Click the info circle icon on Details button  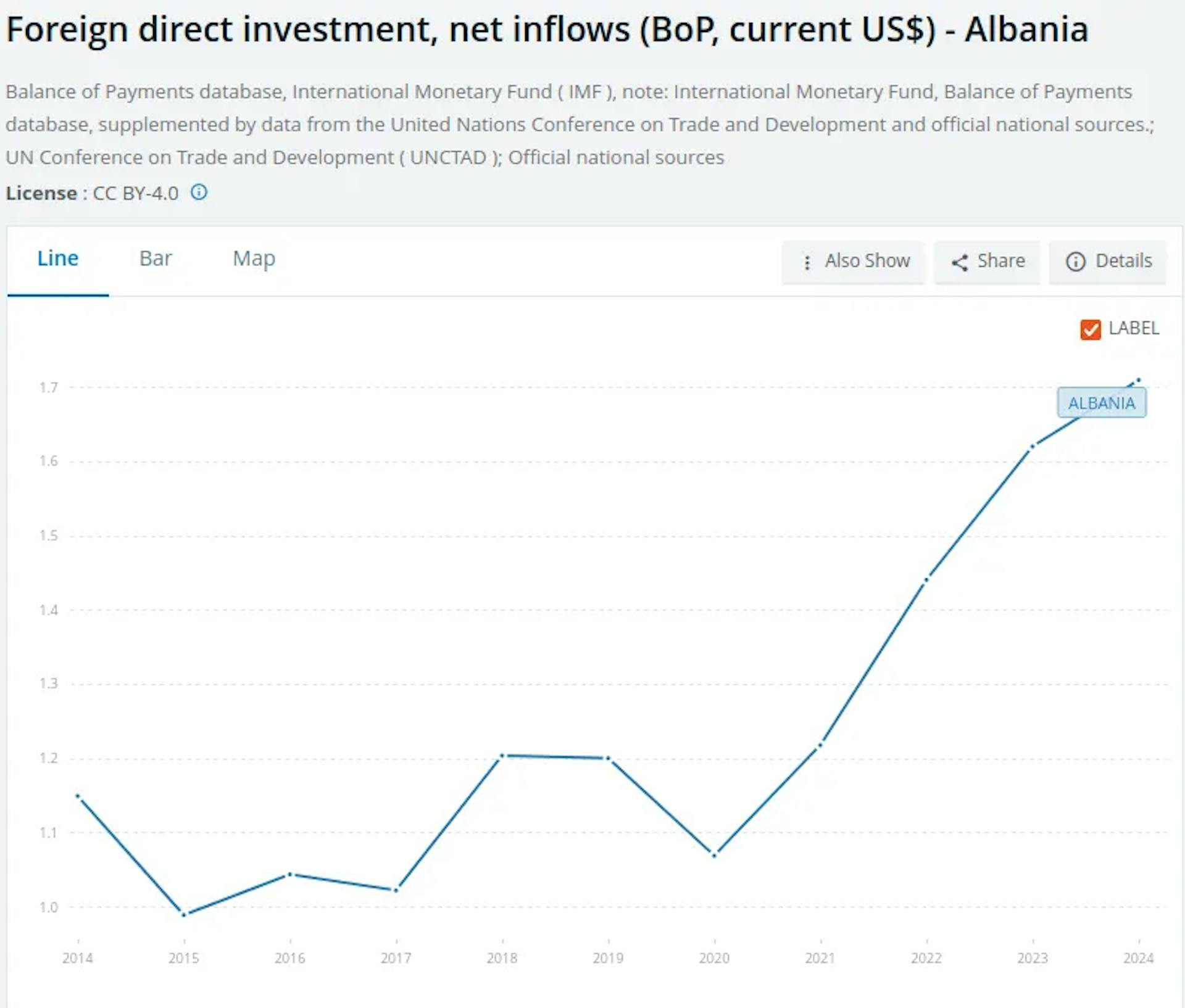click(1075, 262)
